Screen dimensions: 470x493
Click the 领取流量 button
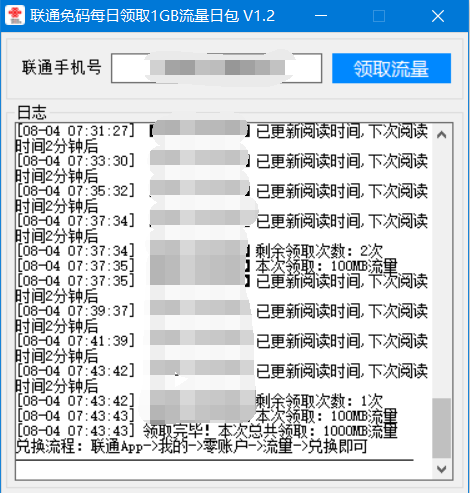pyautogui.click(x=391, y=68)
